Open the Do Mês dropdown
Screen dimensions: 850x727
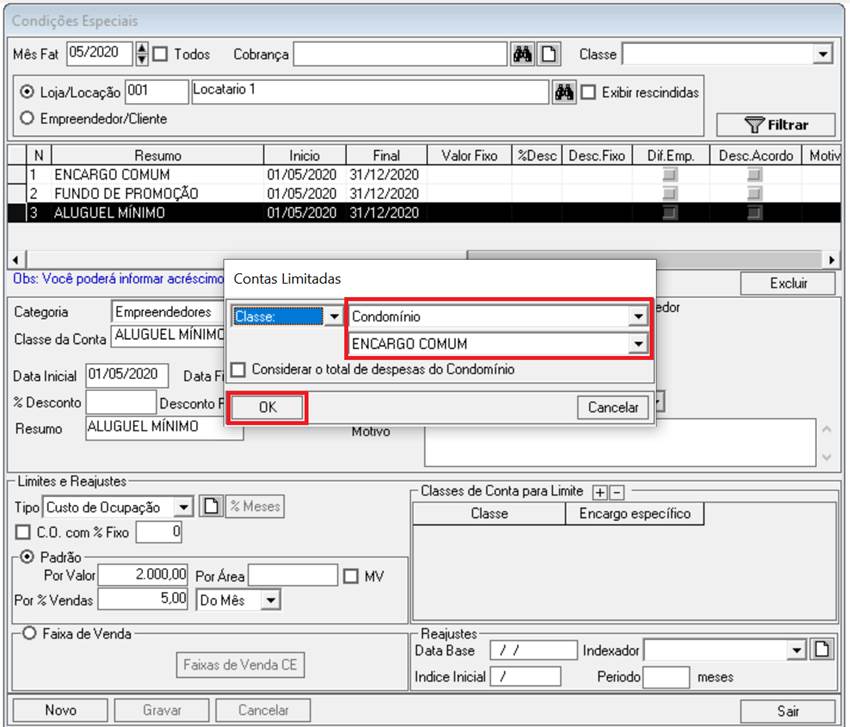pos(270,600)
